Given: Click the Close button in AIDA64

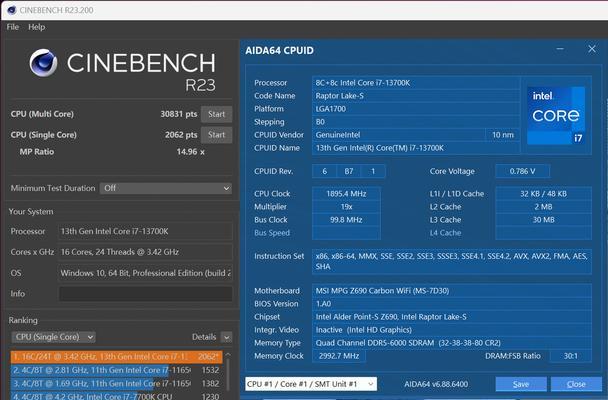Looking at the screenshot, I should [576, 384].
